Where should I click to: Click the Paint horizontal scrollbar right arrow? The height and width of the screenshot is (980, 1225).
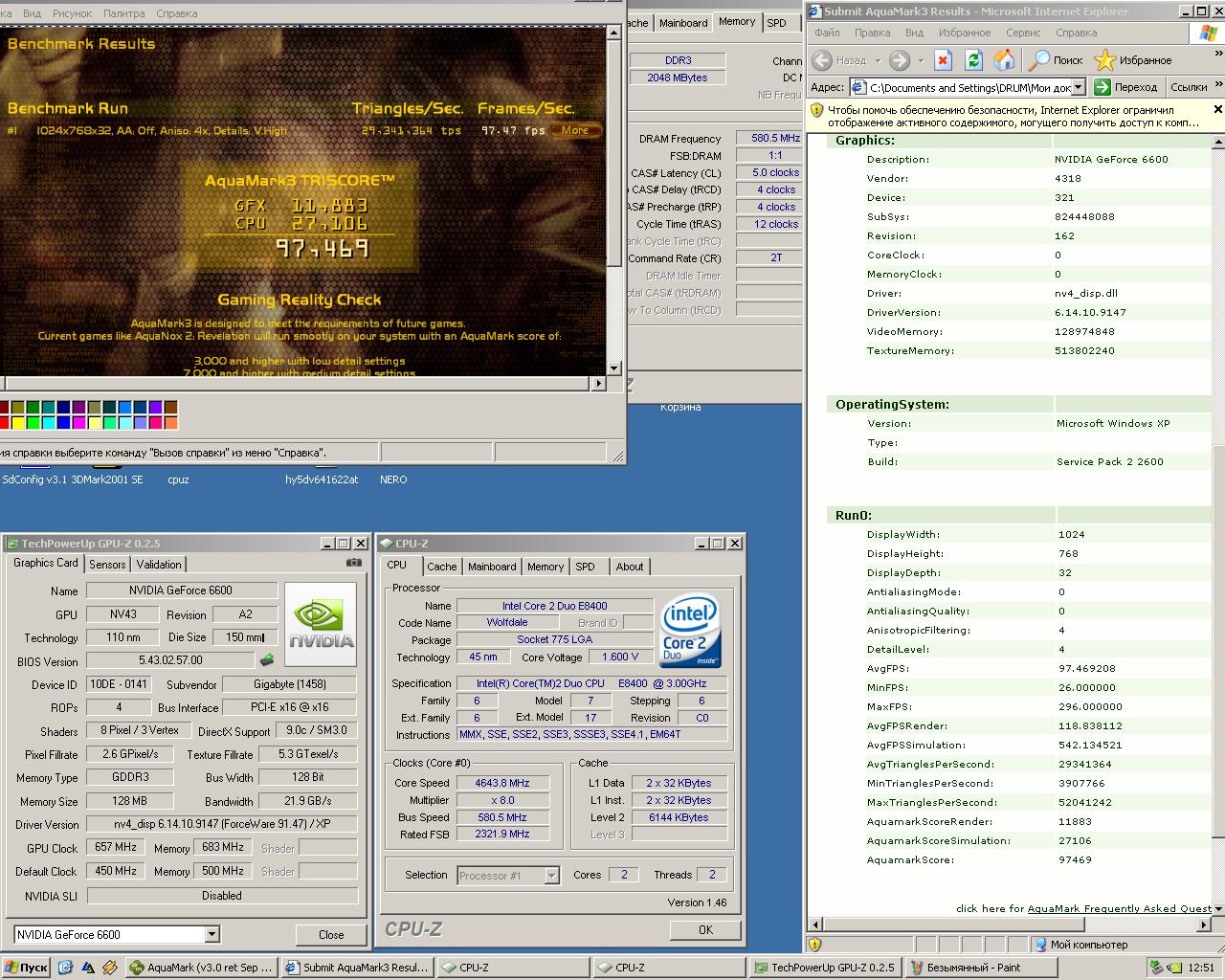[599, 383]
